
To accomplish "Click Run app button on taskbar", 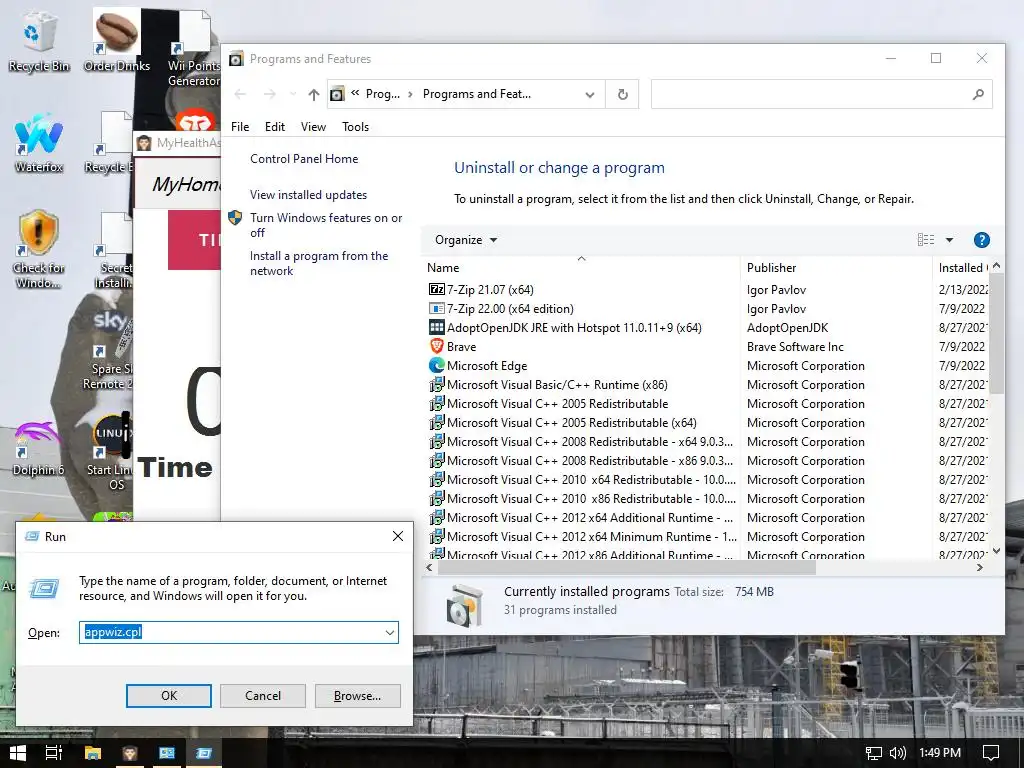I will (x=204, y=753).
